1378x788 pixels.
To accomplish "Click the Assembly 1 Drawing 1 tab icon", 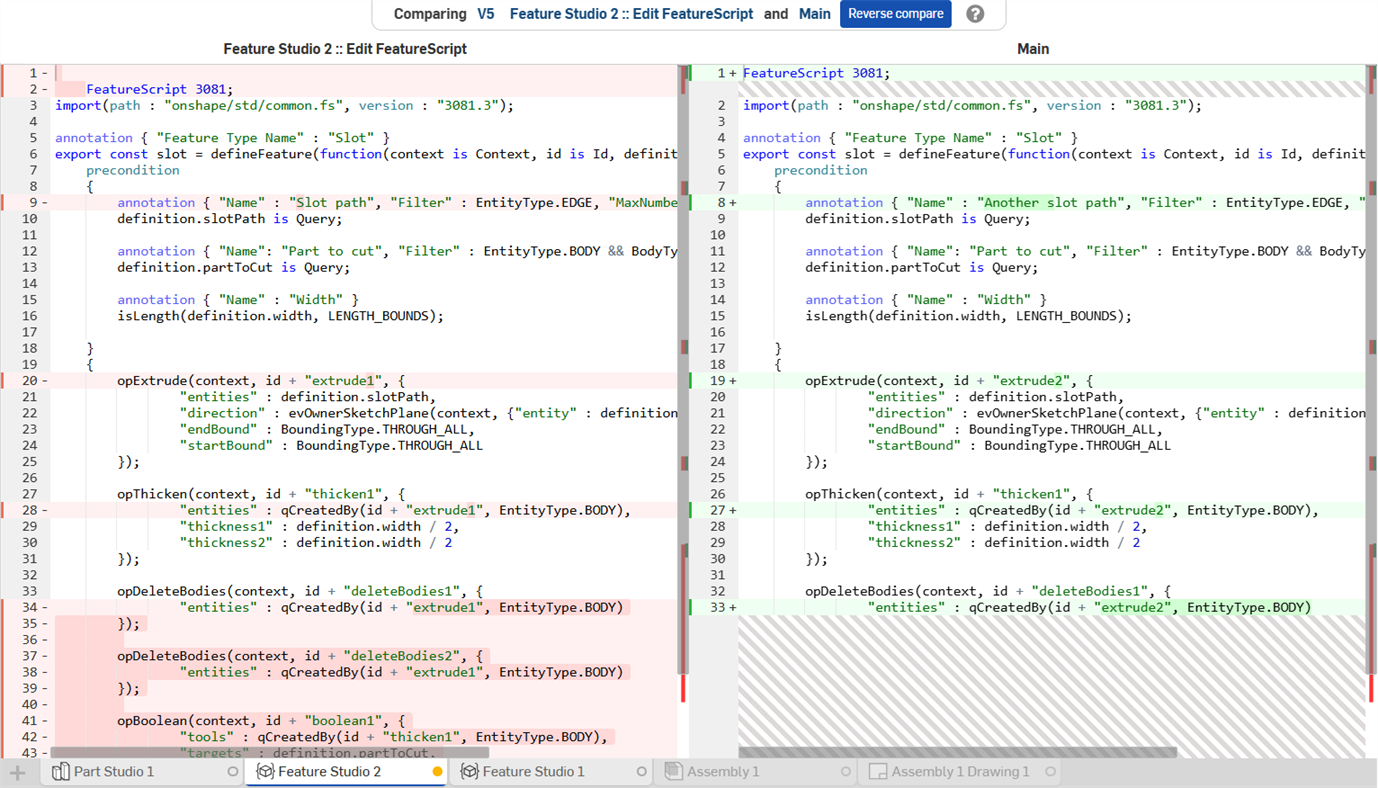I will coord(878,772).
